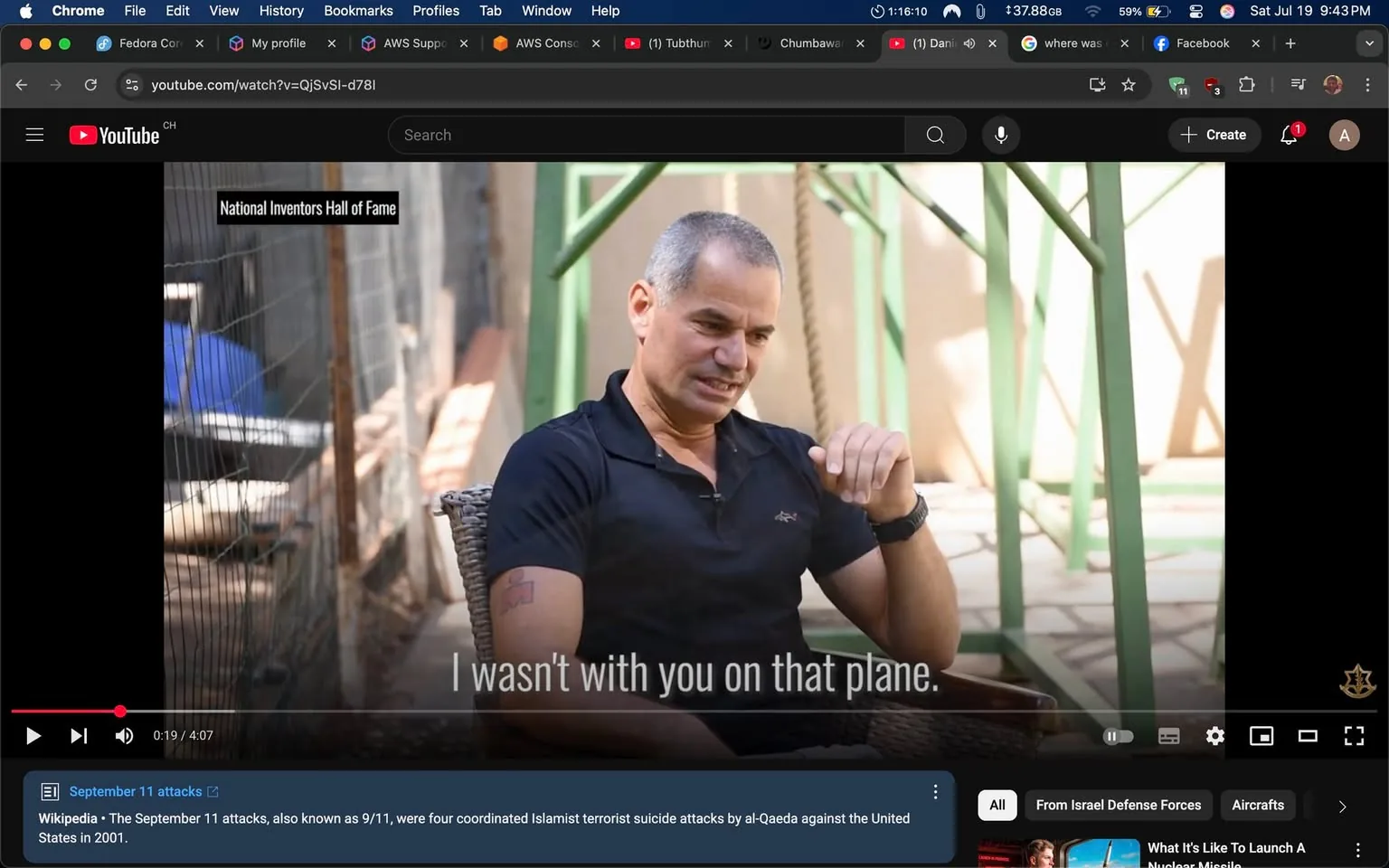The height and width of the screenshot is (868, 1389).
Task: Switch player to theater mode
Action: 1307,735
